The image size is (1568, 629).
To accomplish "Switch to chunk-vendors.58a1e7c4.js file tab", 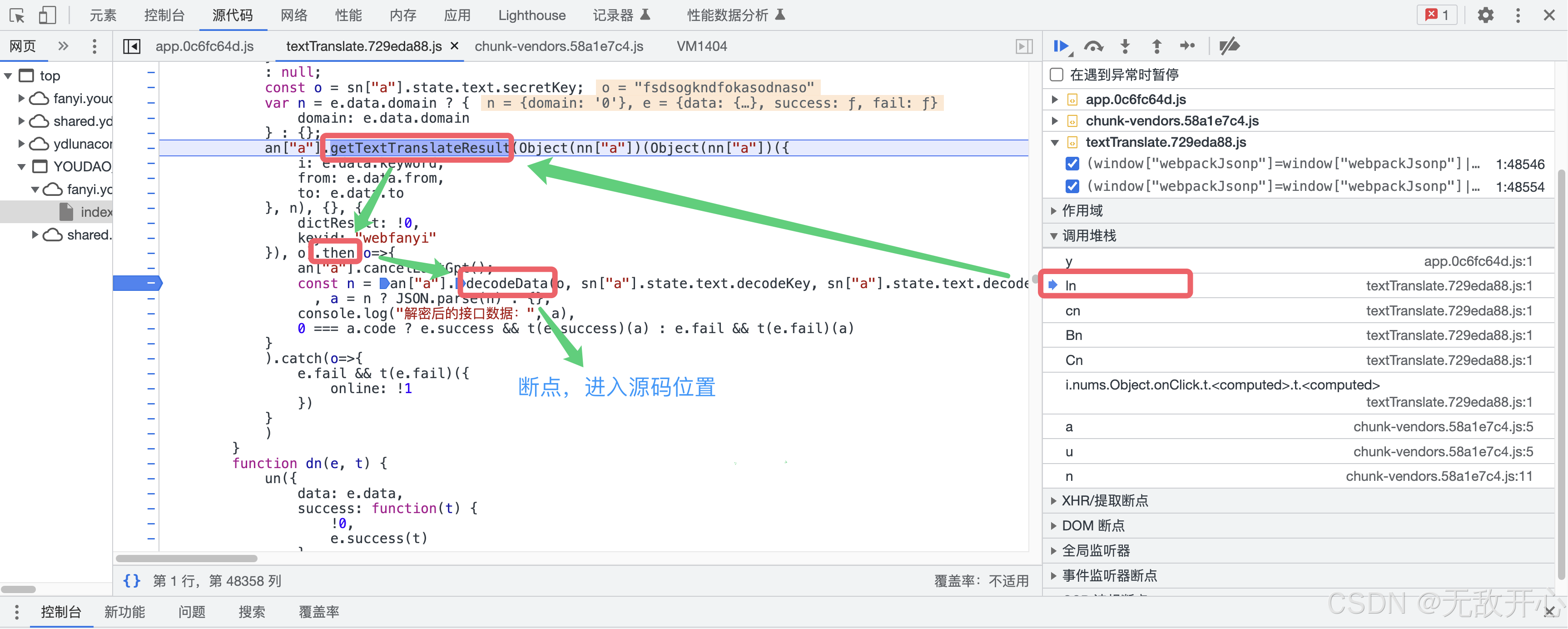I will (x=559, y=46).
